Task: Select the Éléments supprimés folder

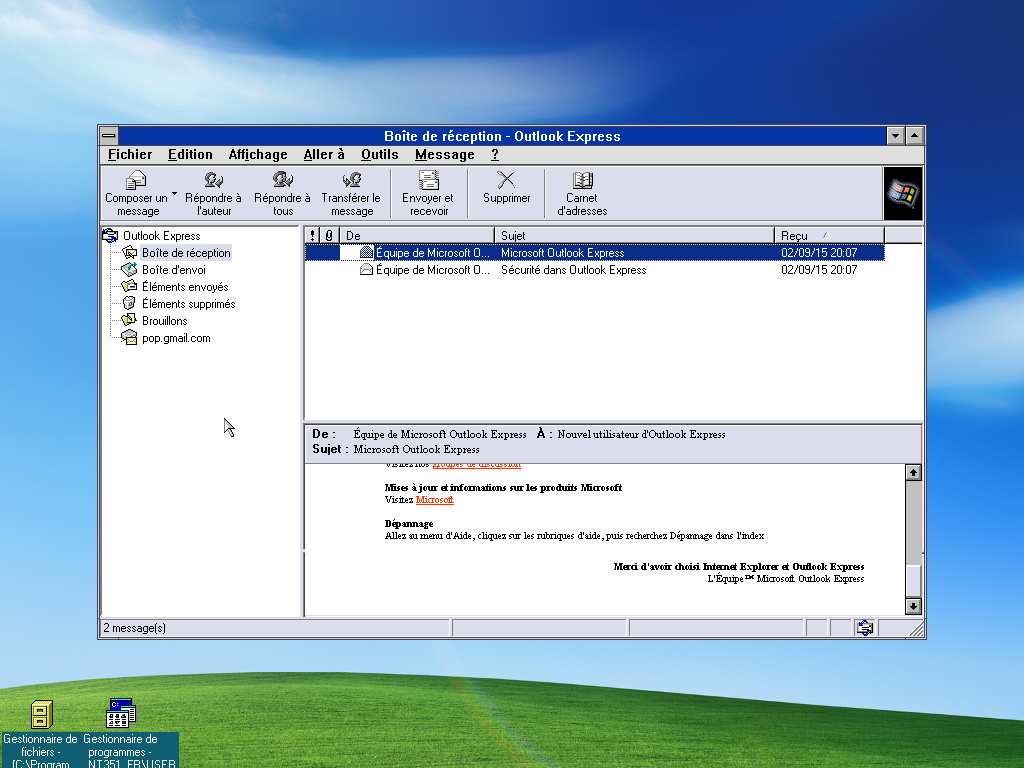Action: point(188,304)
